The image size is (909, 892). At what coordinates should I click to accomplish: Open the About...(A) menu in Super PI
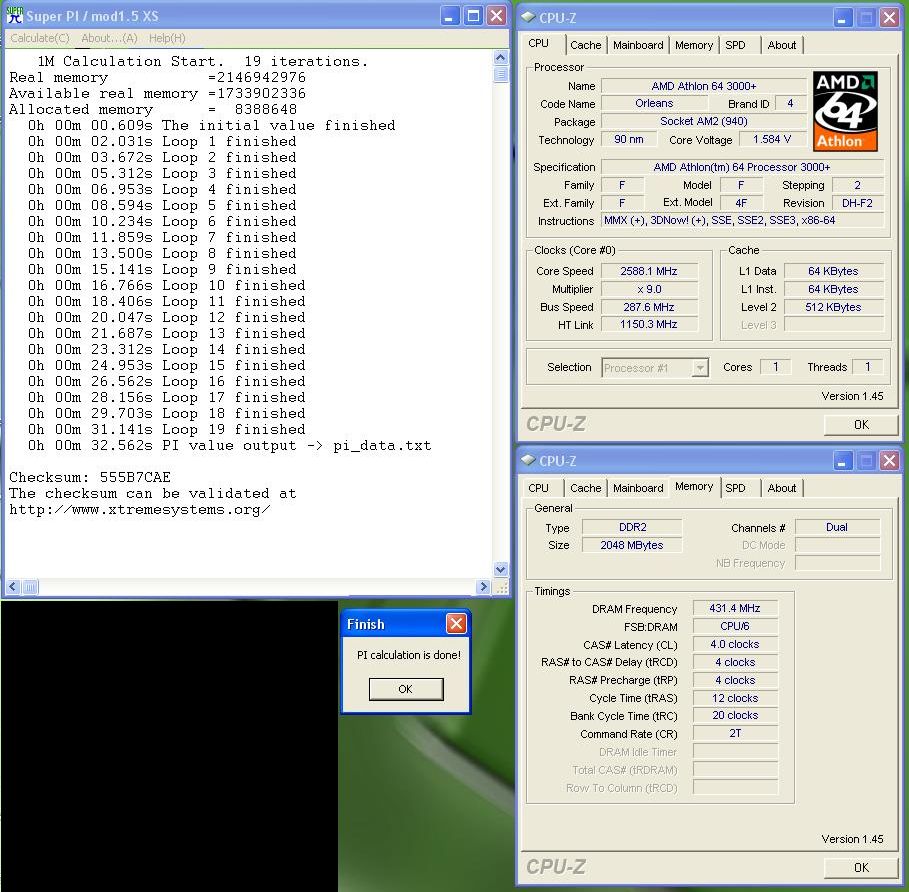coord(109,38)
